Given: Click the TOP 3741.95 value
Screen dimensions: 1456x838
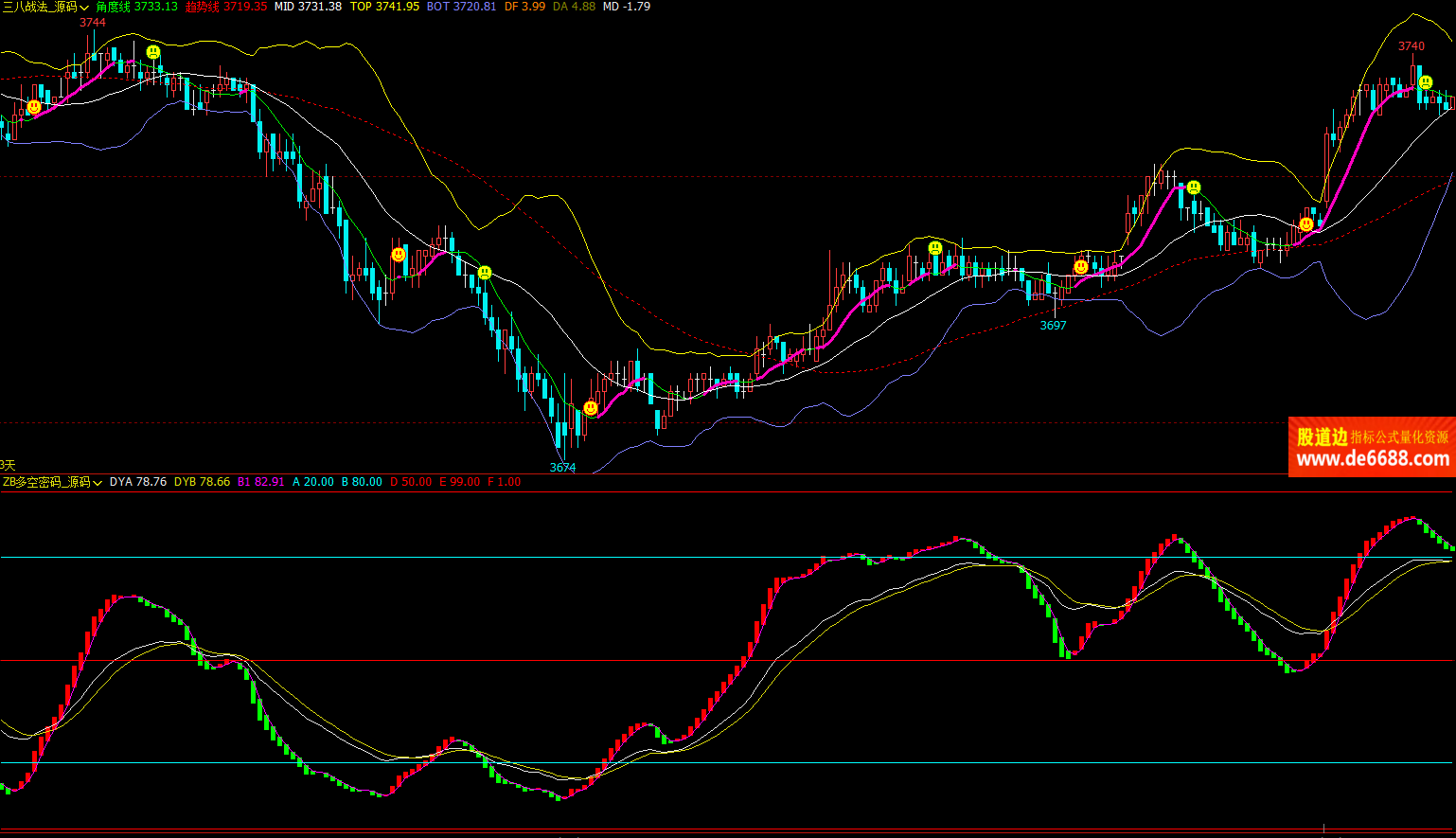Looking at the screenshot, I should click(384, 7).
